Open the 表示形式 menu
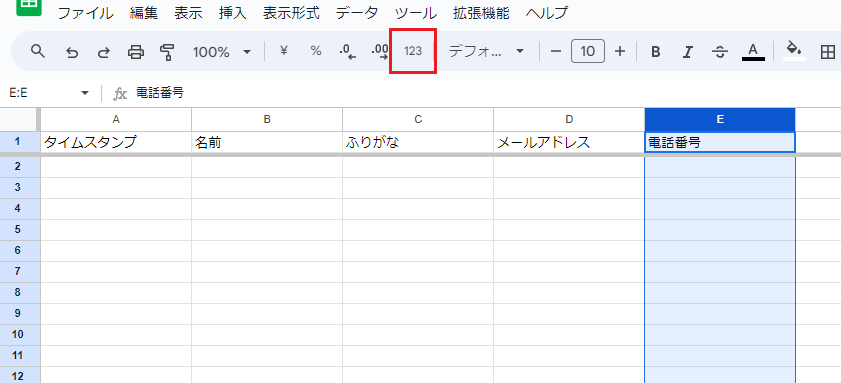Screen dimensions: 841x383 291,13
